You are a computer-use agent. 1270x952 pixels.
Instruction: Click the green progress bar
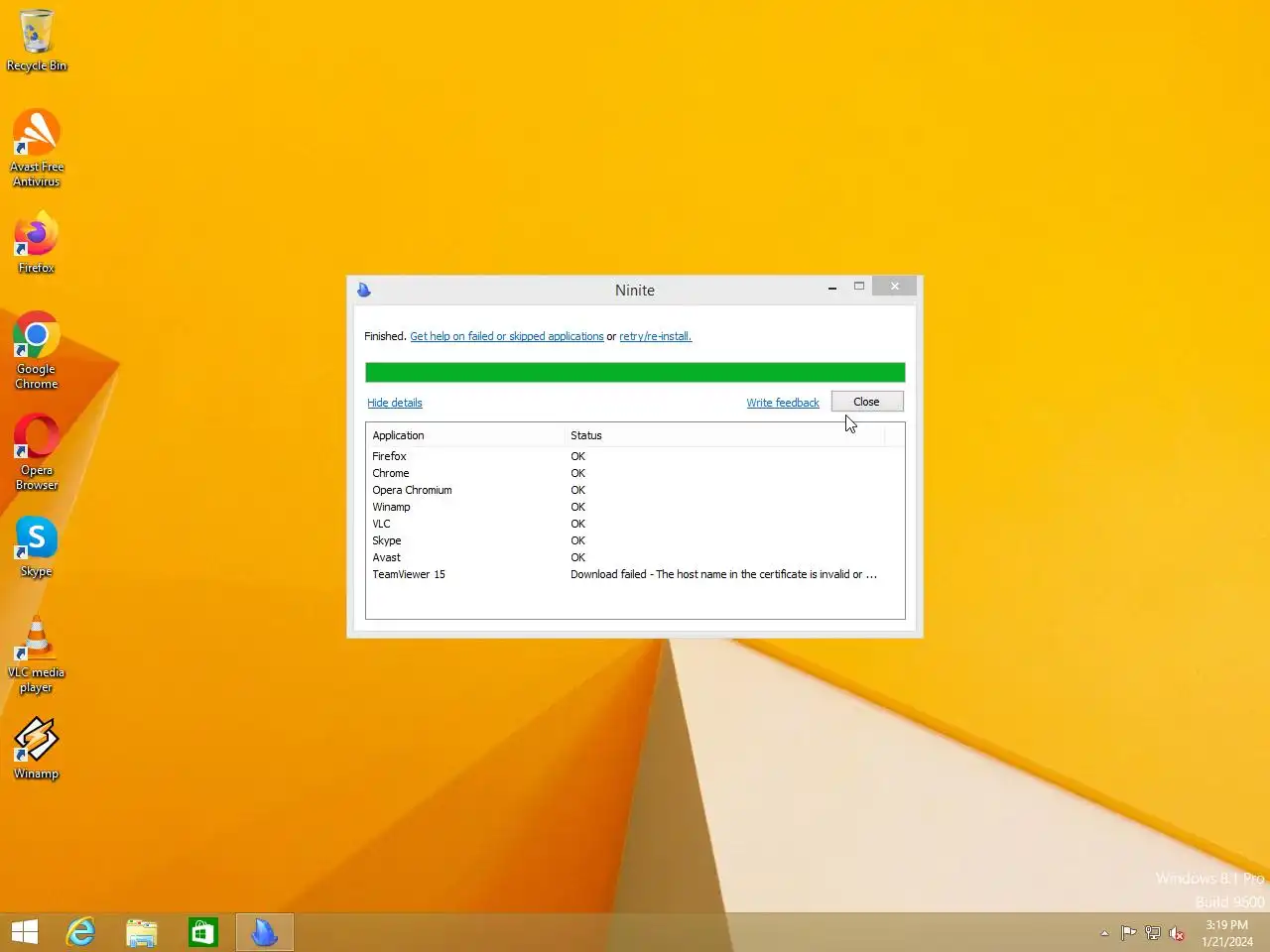coord(635,372)
